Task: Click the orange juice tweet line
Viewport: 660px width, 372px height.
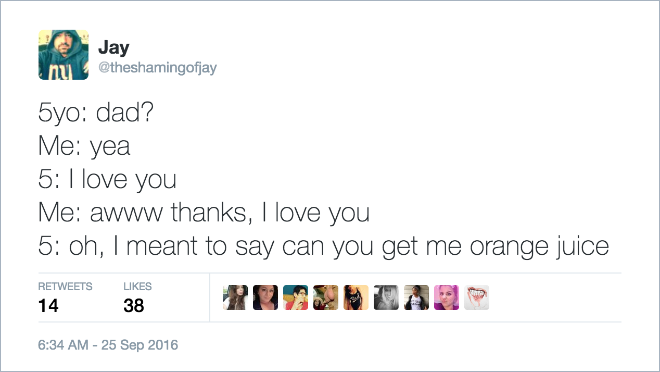Action: pos(323,247)
